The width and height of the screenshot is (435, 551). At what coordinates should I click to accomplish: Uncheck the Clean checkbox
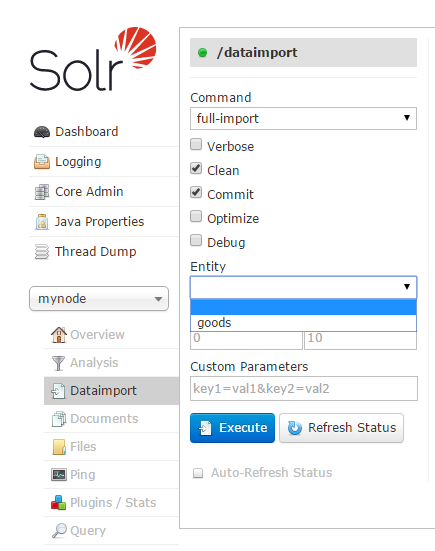coord(196,168)
